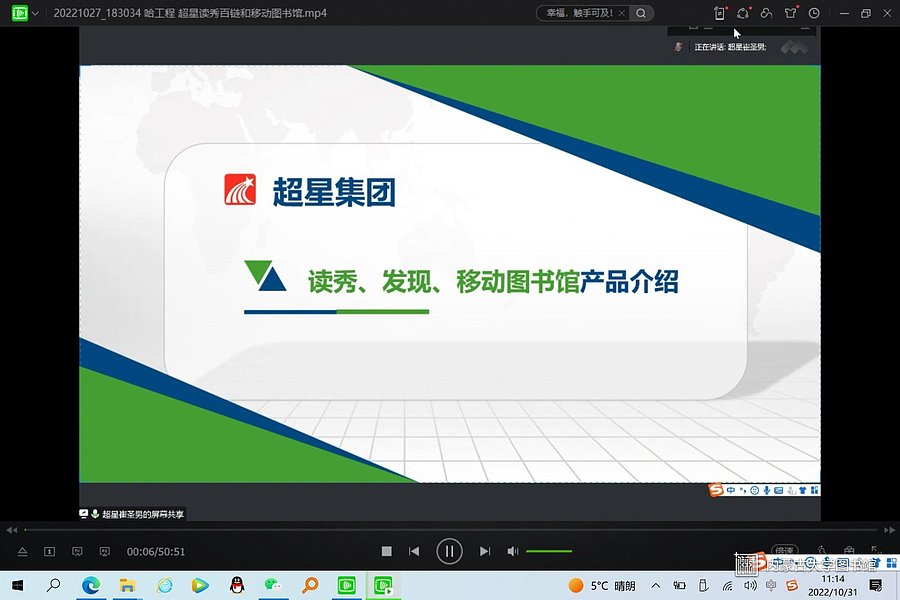Image resolution: width=900 pixels, height=600 pixels.
Task: Click the circular sync icon in title bar
Action: tap(743, 13)
